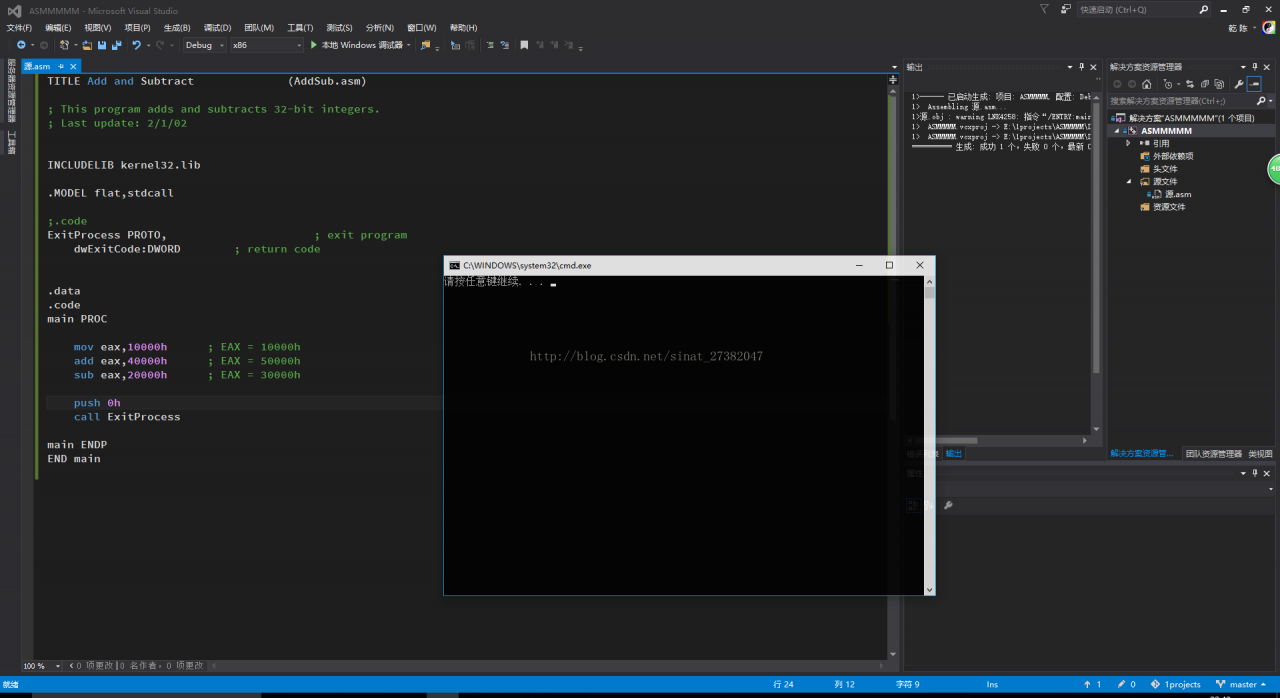
Task: Switch to the 类视图 class view tab
Action: [1260, 453]
